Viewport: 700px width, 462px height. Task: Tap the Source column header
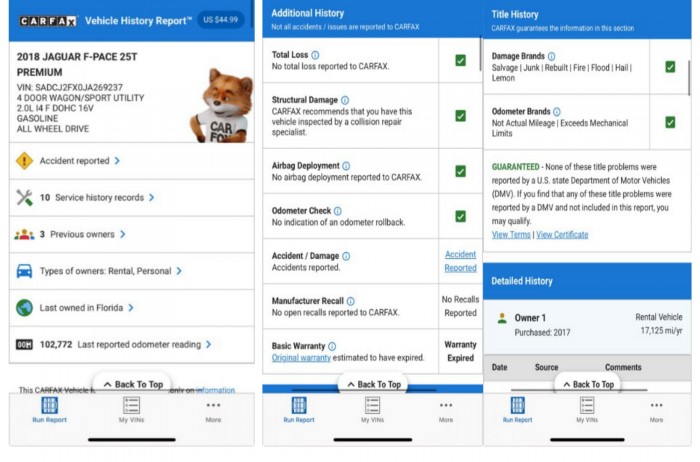tap(546, 367)
